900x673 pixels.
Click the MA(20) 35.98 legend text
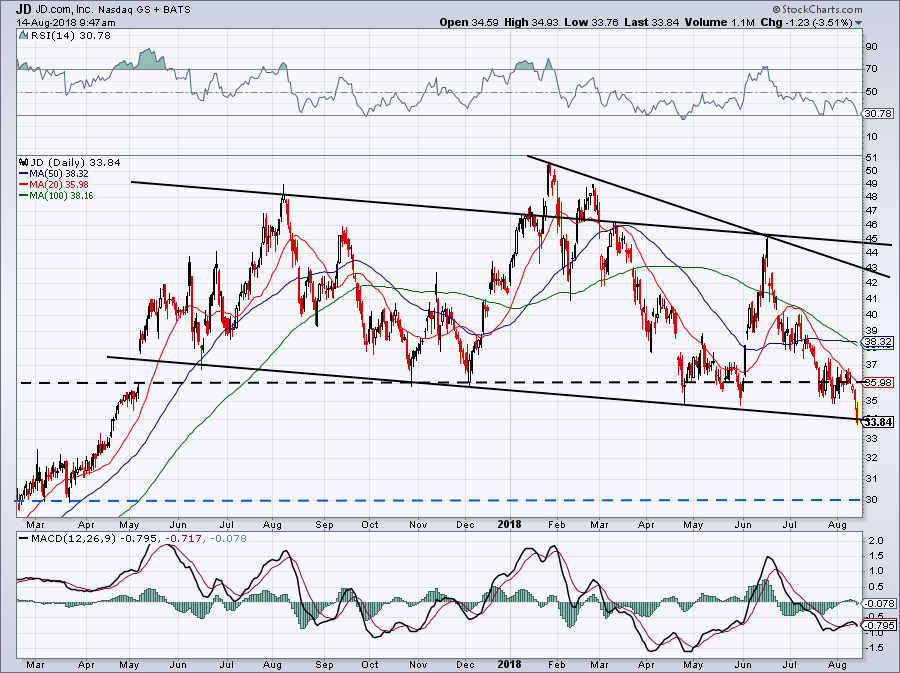coord(59,184)
